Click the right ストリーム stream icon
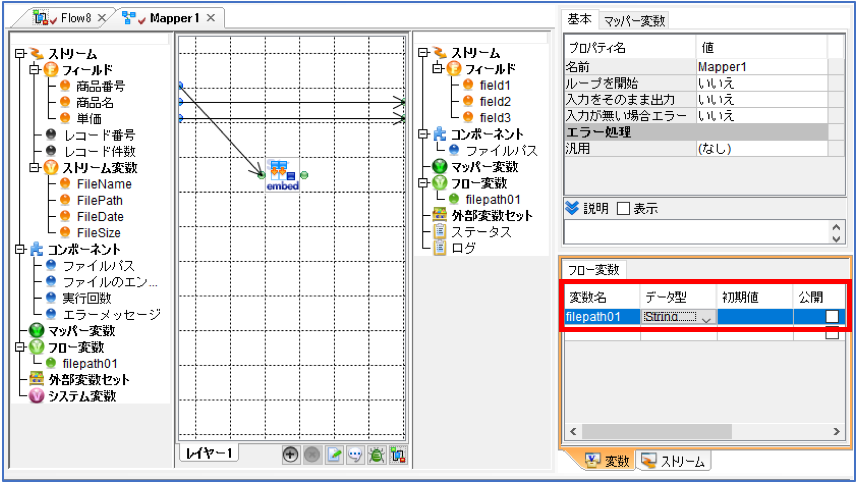The width and height of the screenshot is (857, 483). pos(439,52)
